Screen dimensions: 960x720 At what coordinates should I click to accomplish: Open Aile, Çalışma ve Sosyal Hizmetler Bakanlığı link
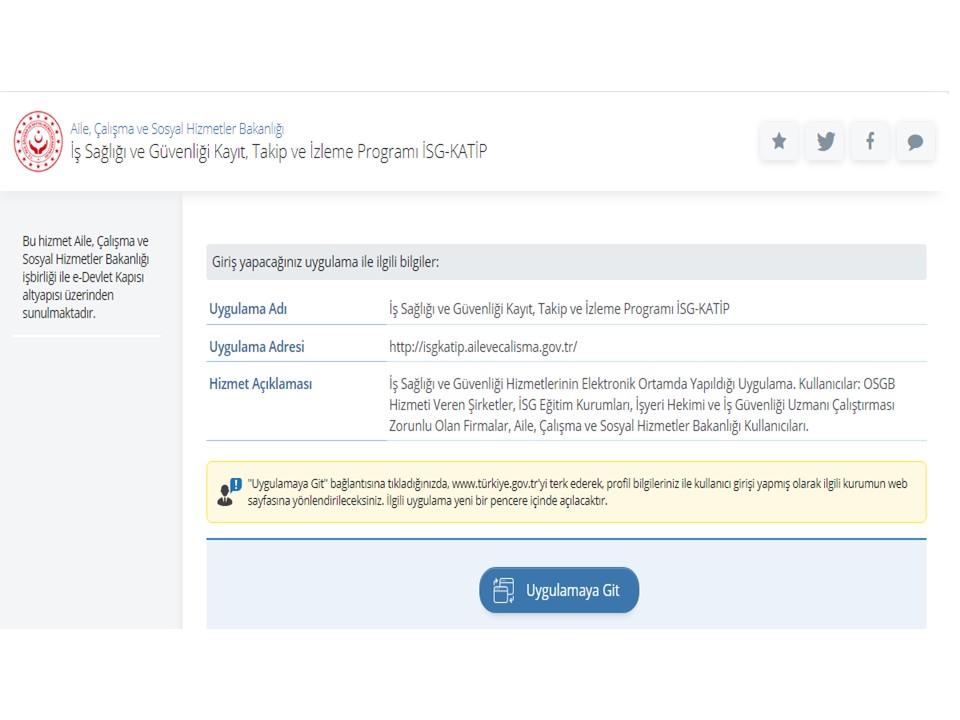click(177, 129)
